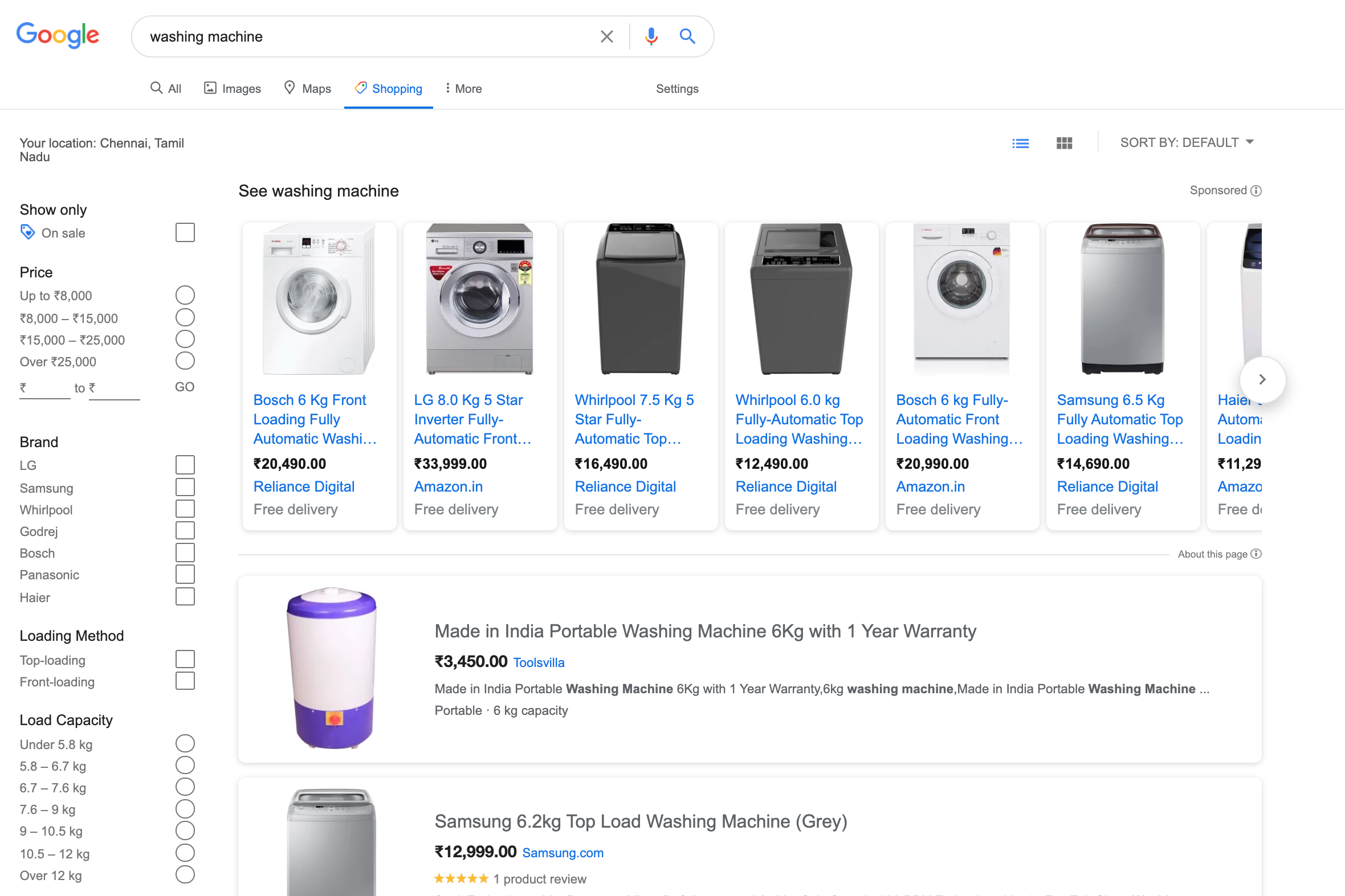Screen dimensions: 1345x896
Task: Open Made in India Portable Washing Machine listing
Action: 706,632
